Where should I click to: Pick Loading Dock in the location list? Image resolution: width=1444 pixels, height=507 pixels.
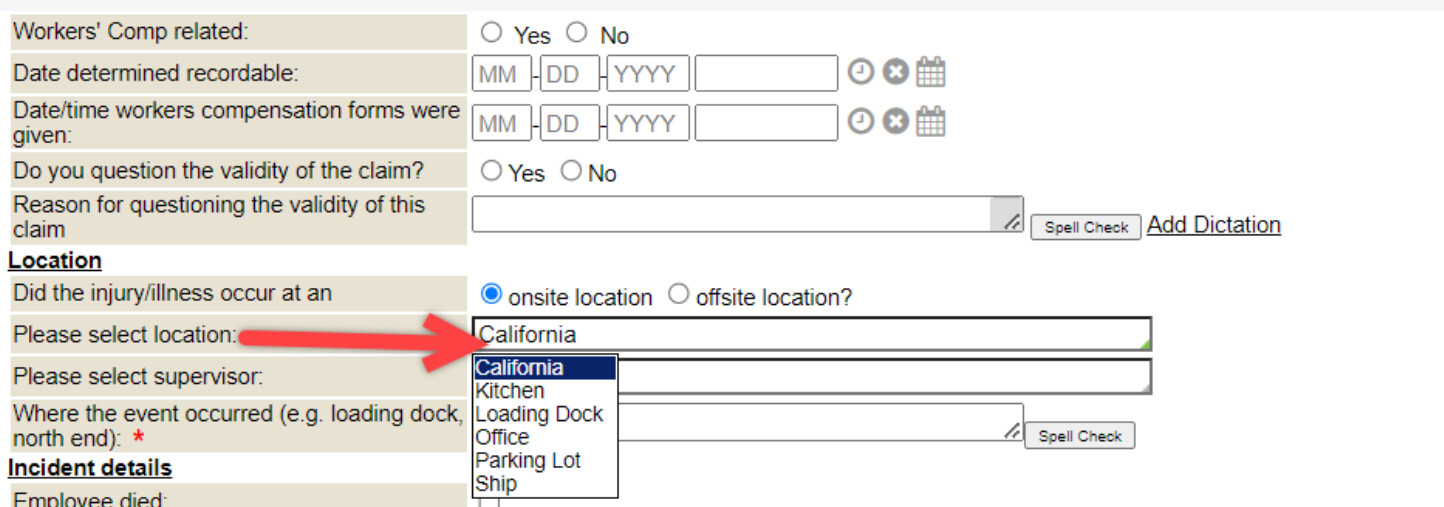point(539,414)
